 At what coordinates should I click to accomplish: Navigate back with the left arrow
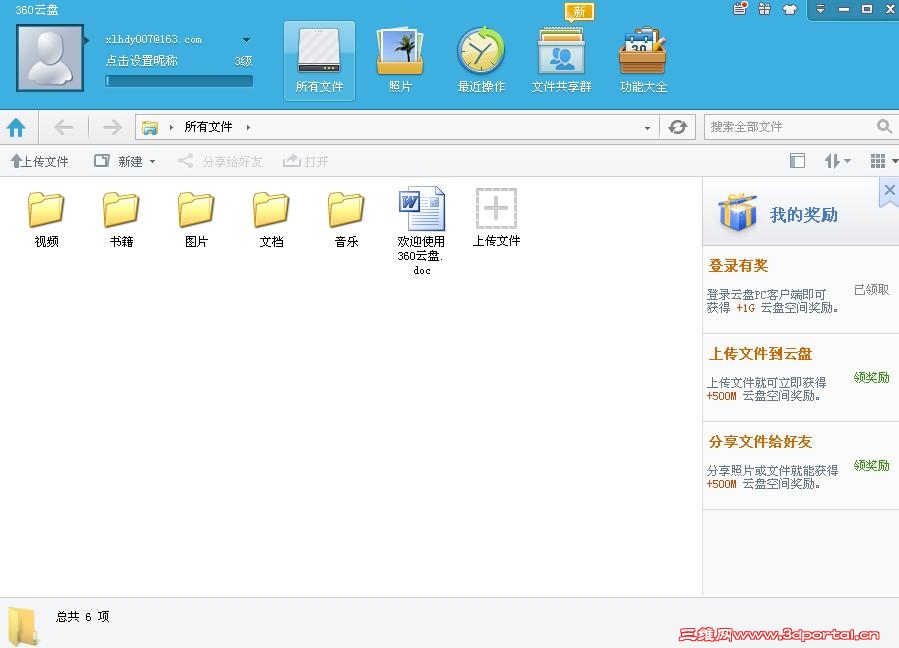click(x=64, y=127)
